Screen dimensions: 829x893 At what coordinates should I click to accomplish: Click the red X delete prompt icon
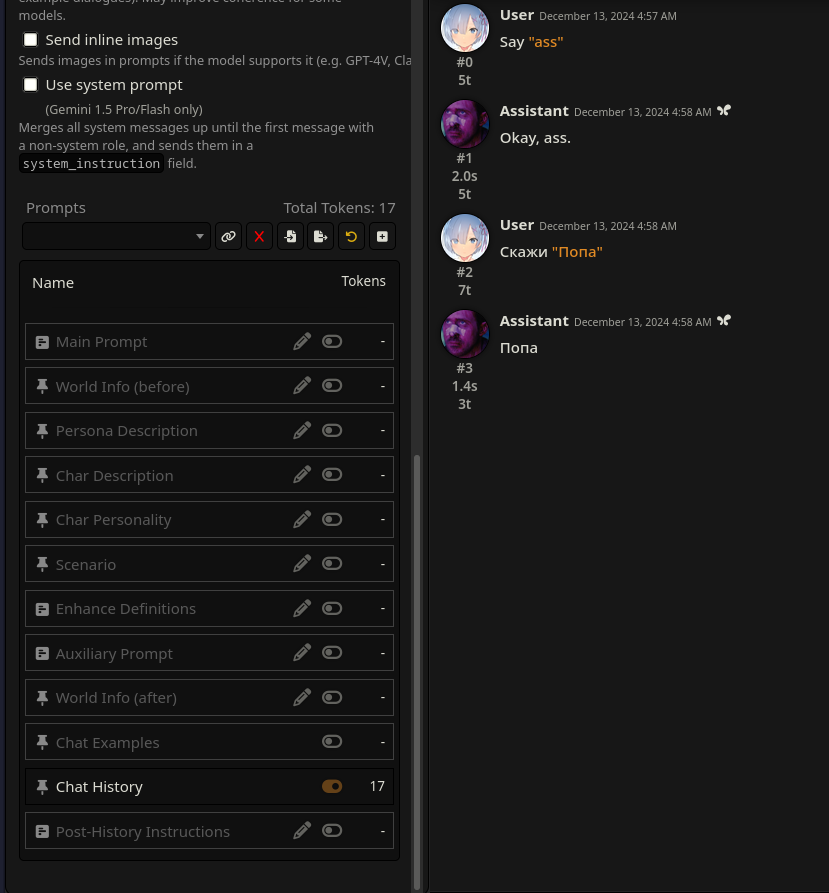259,236
